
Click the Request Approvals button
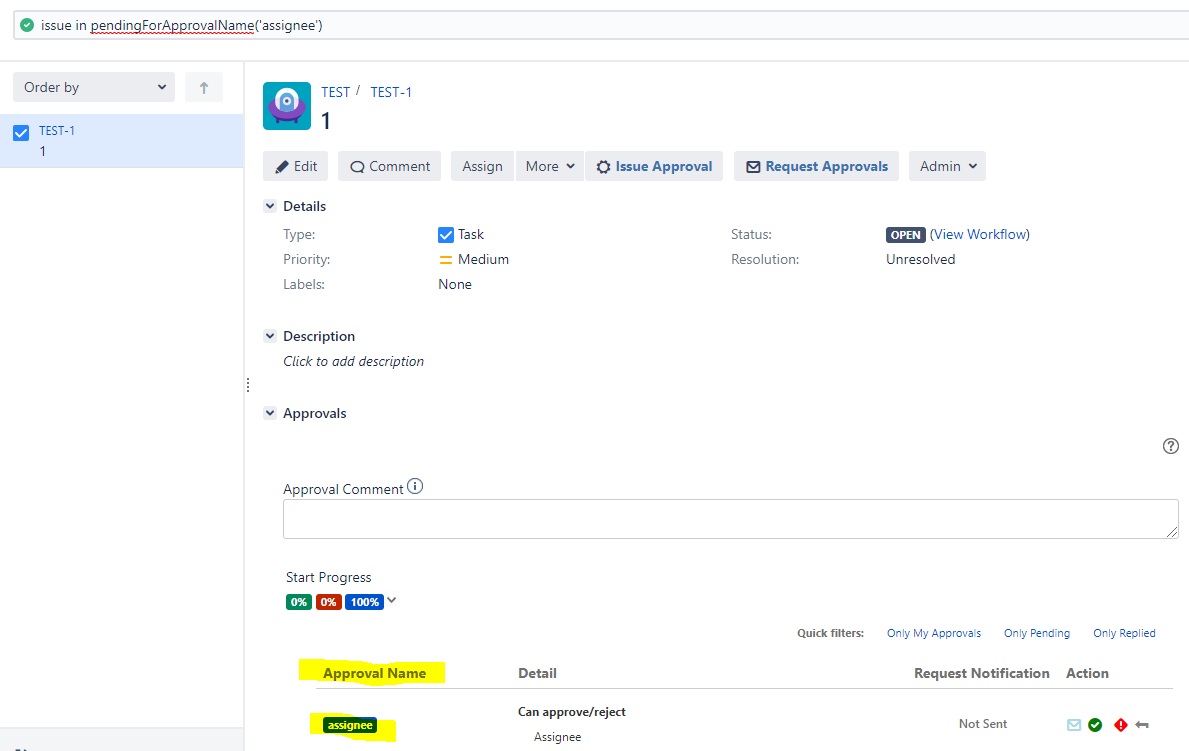[816, 166]
